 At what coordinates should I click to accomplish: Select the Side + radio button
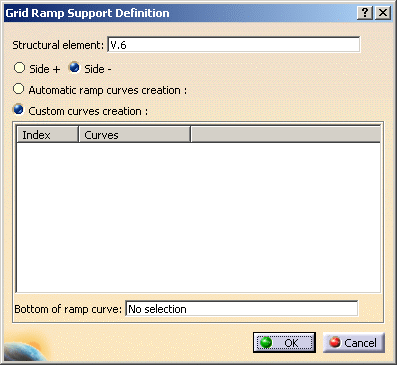19,68
